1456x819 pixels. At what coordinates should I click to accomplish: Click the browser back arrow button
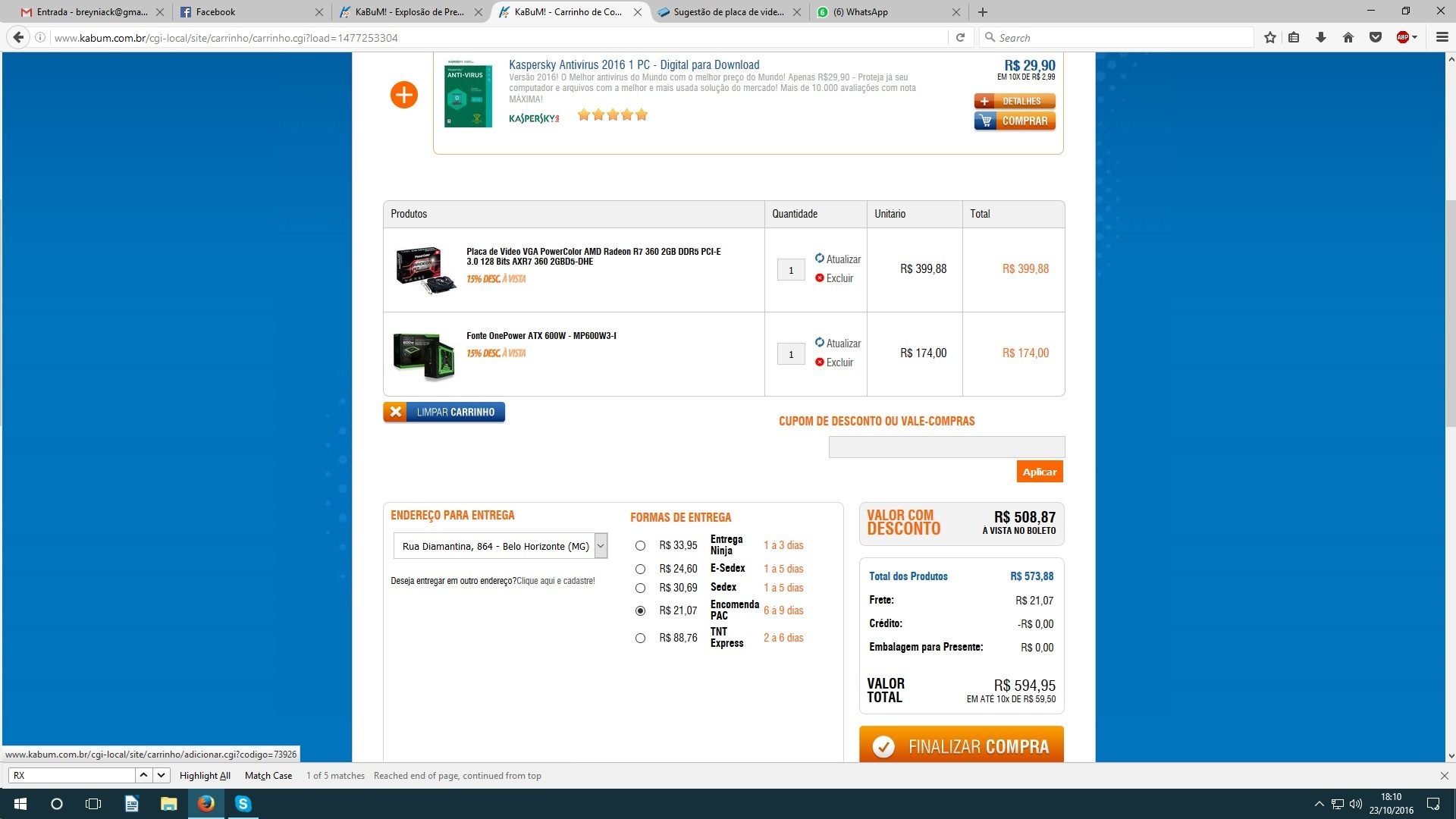[x=19, y=37]
